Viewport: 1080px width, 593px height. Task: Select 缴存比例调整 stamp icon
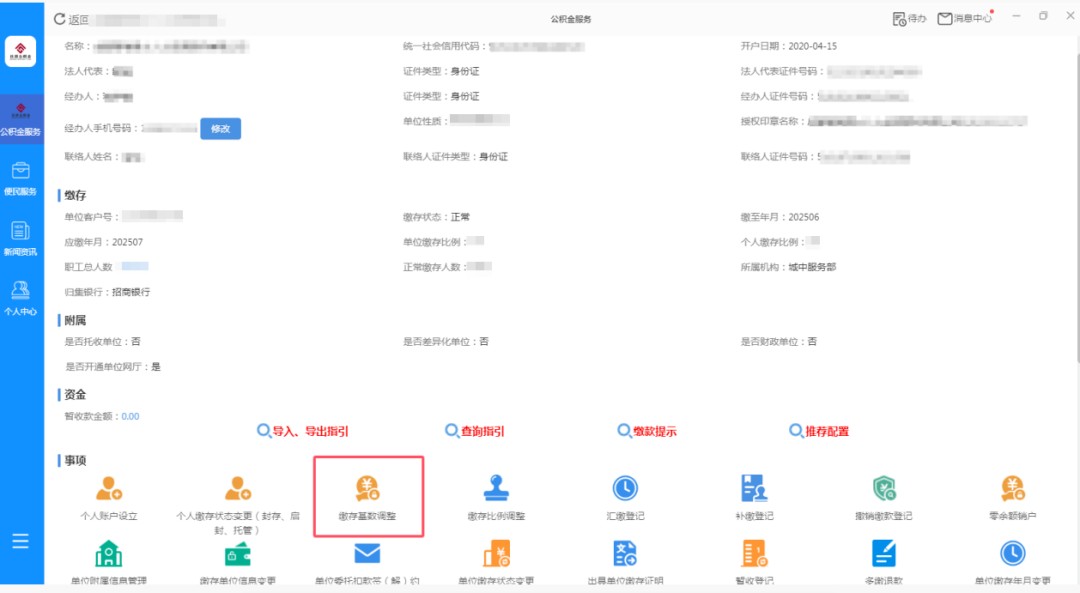(496, 488)
